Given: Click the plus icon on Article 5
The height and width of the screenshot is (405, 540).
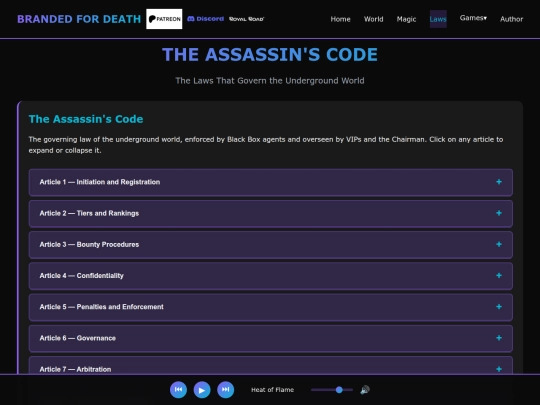Looking at the screenshot, I should click(499, 307).
